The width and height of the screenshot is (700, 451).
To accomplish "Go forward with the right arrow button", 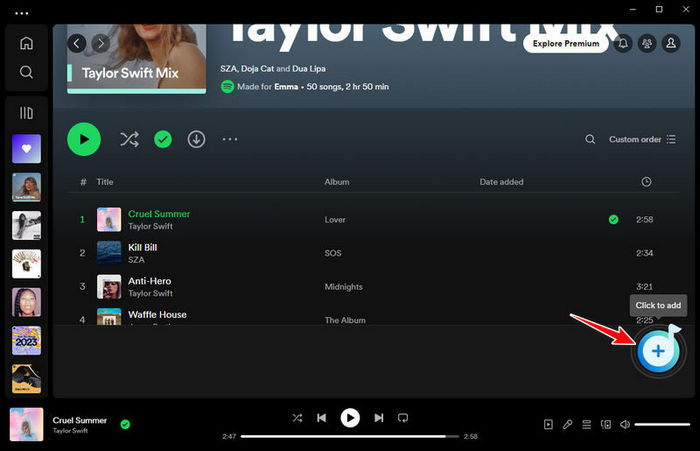I will [x=101, y=43].
